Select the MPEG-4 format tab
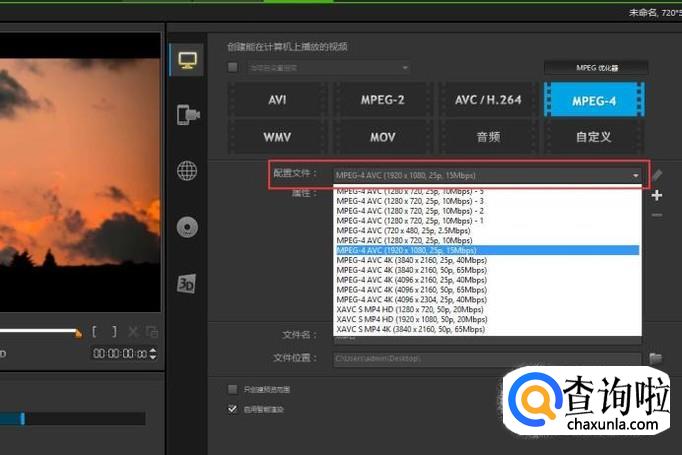 [594, 100]
